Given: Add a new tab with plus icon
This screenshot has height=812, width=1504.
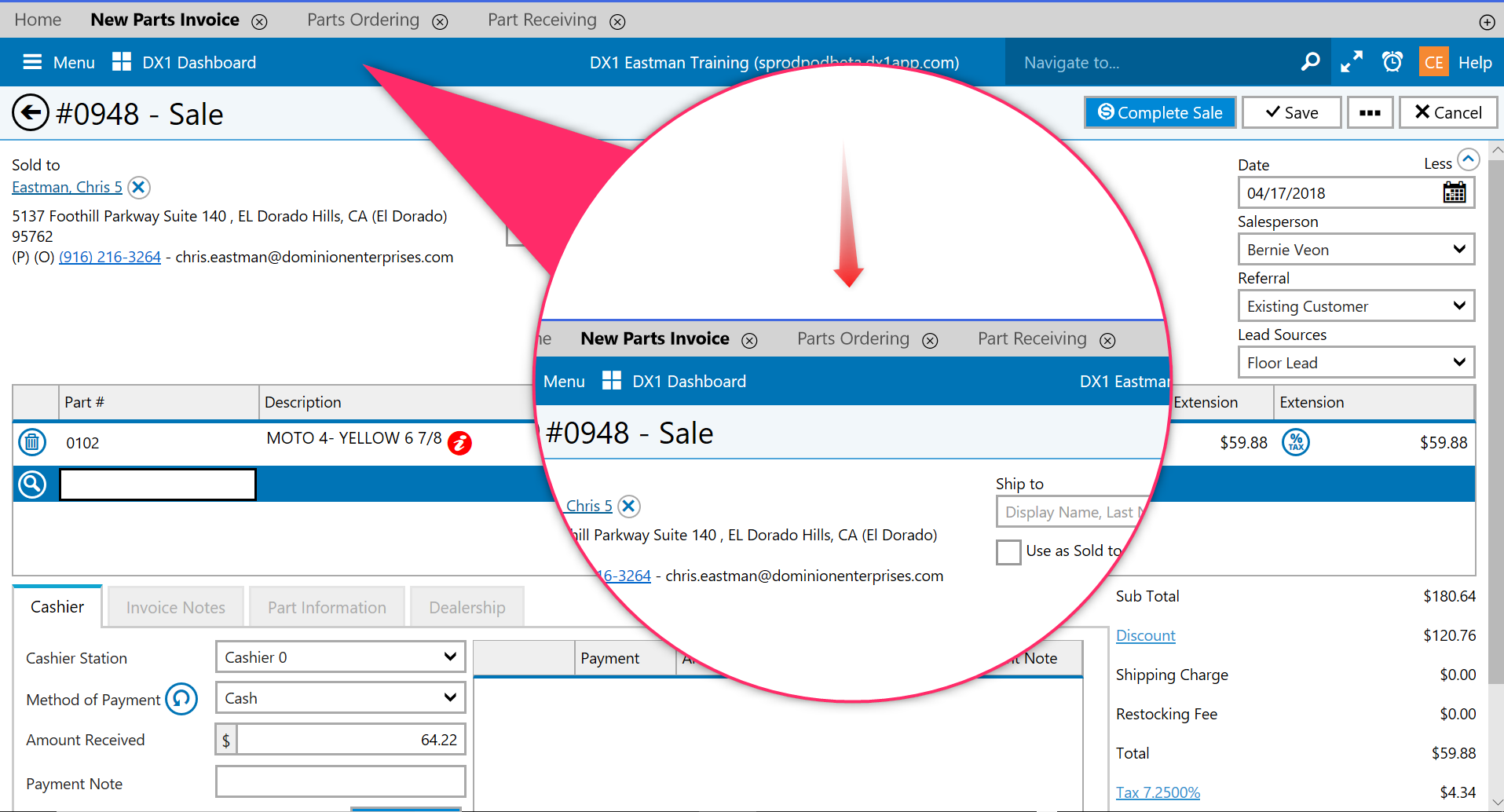Looking at the screenshot, I should 1487,22.
